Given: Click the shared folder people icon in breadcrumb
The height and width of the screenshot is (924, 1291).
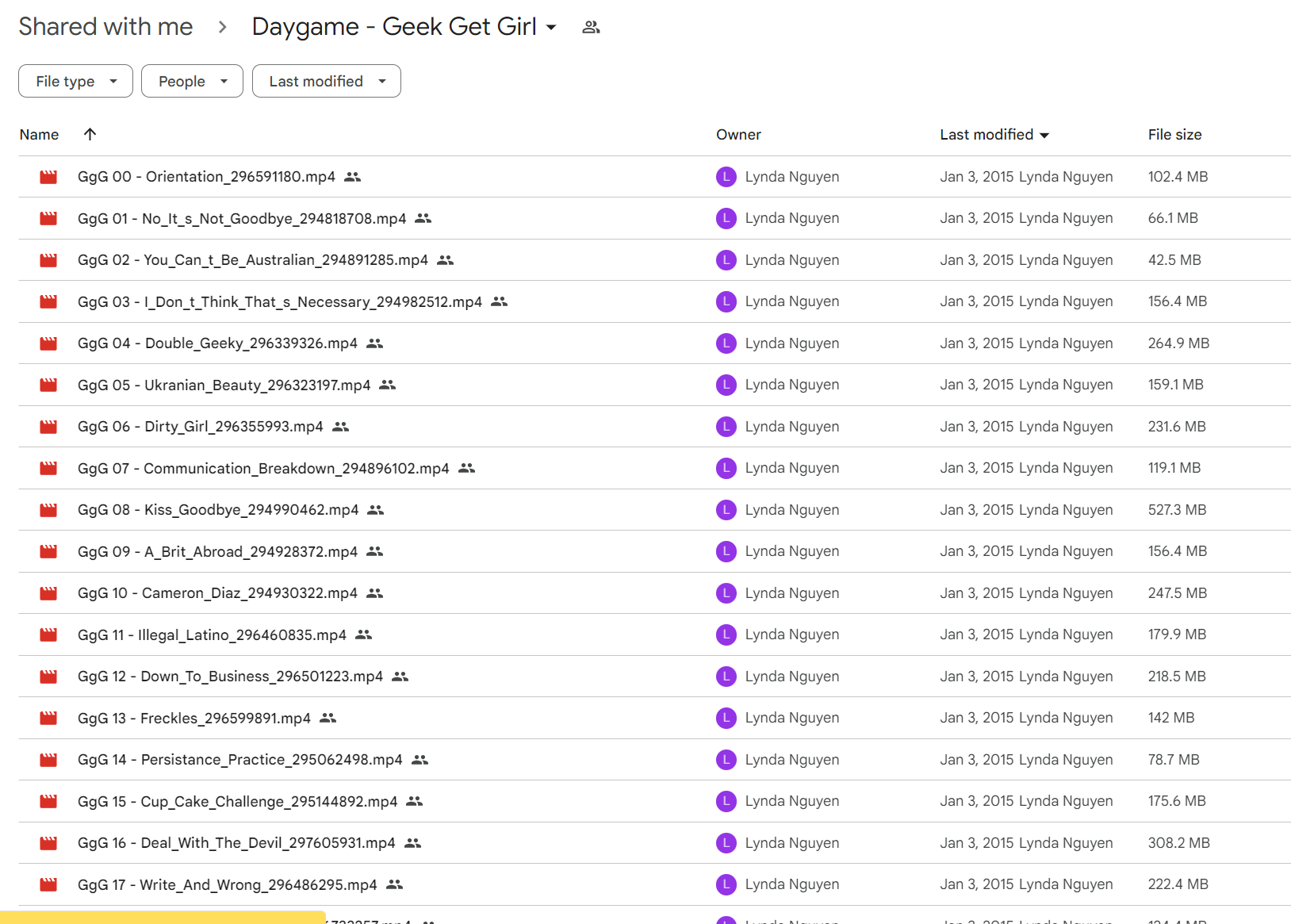Looking at the screenshot, I should pos(591,27).
